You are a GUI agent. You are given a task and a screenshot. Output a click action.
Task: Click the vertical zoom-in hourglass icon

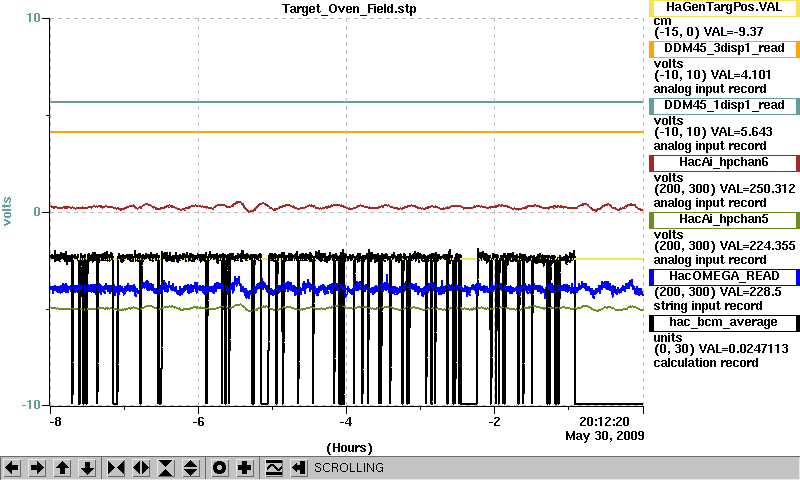[166, 468]
